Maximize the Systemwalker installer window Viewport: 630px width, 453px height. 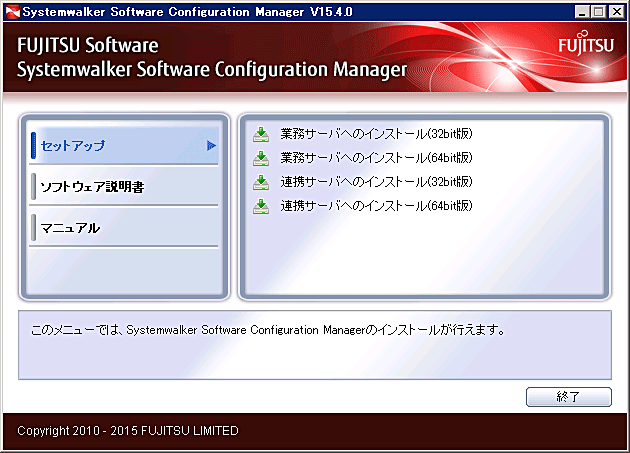(598, 12)
